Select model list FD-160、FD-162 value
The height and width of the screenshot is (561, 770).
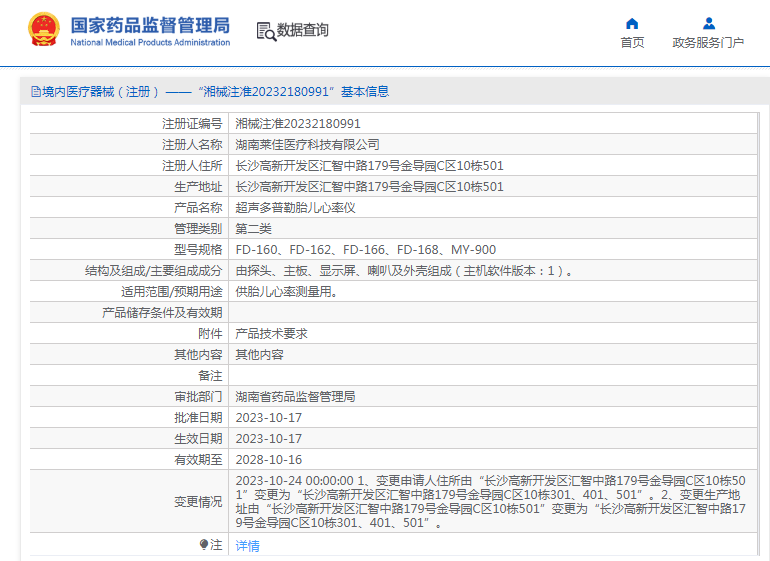point(365,250)
